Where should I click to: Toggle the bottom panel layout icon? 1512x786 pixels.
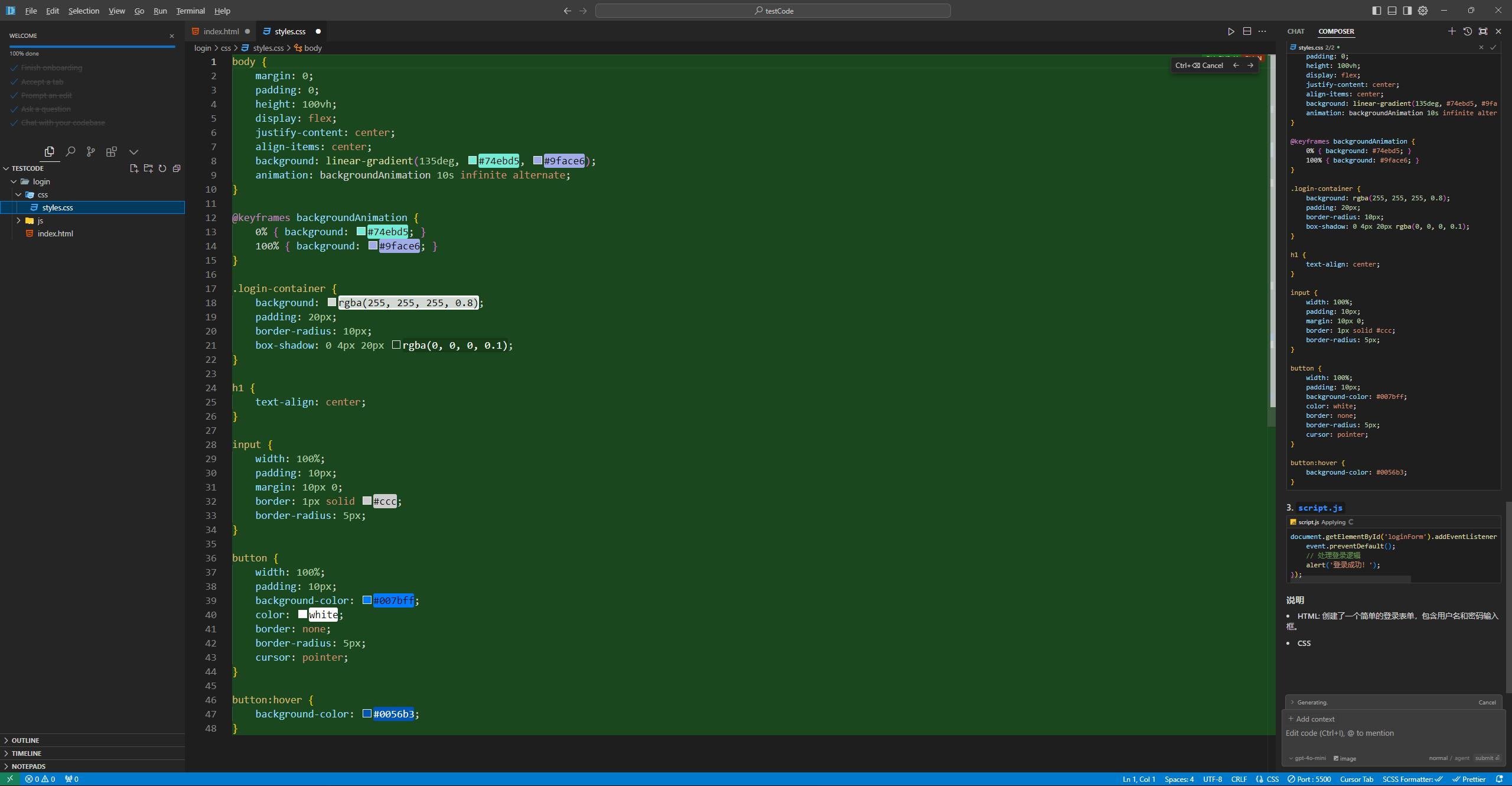tap(1392, 11)
